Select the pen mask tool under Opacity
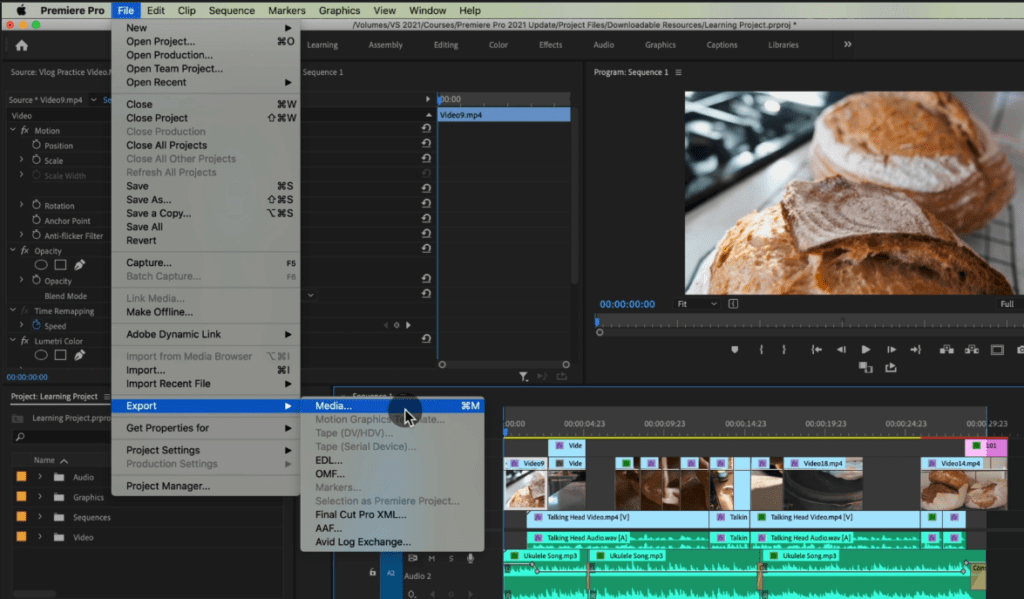Viewport: 1024px width, 599px height. coord(79,265)
